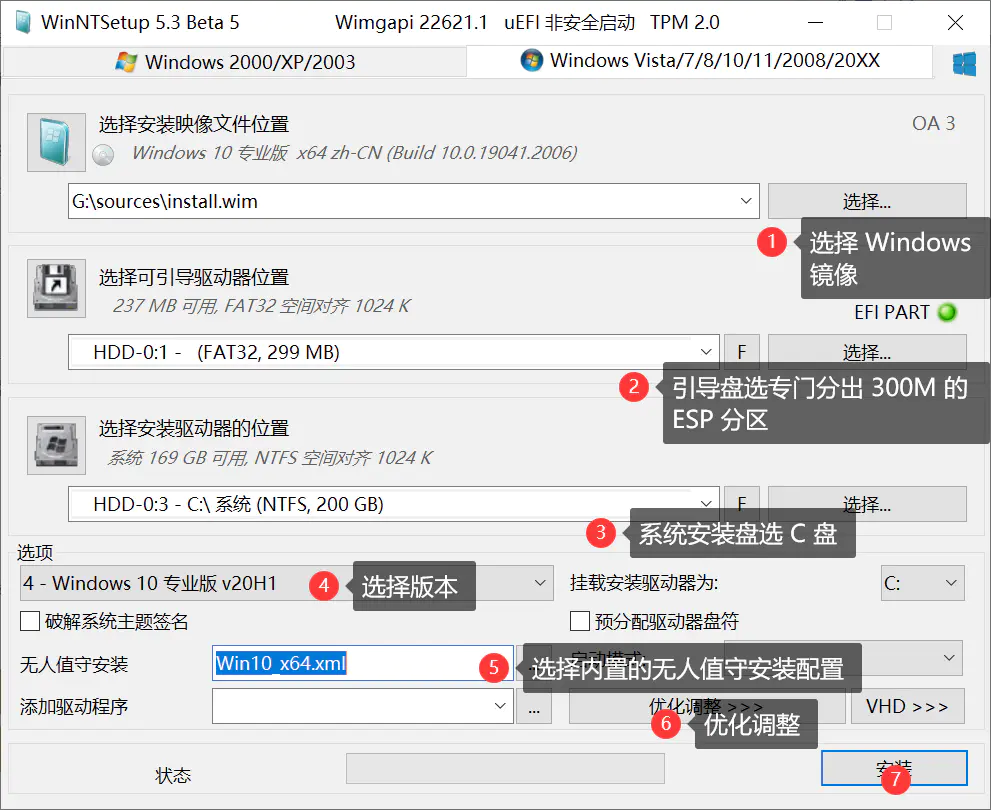Screen dimensions: 991x810
Task: Click 选择 button for installation drive
Action: (x=867, y=504)
